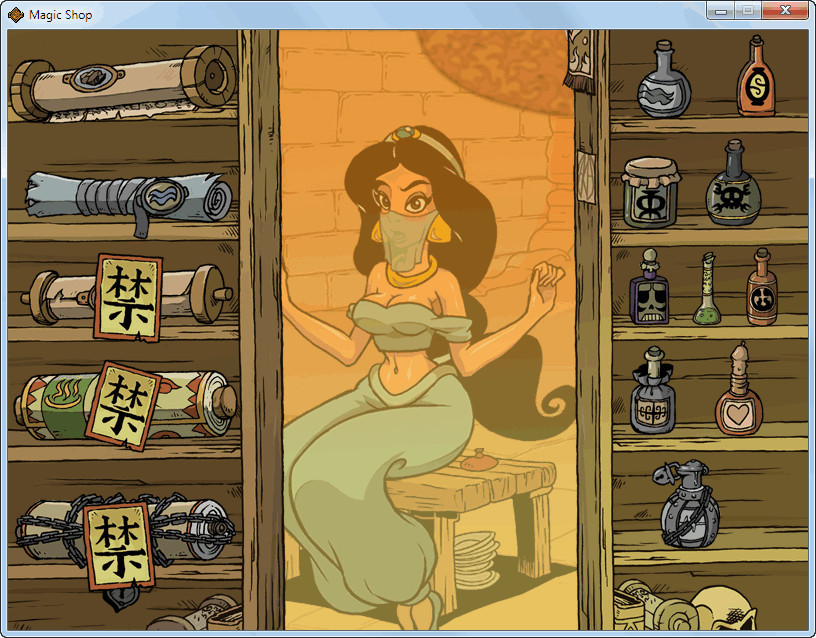The height and width of the screenshot is (638, 816).
Task: Select the round blue swirl potion flask
Action: 664,84
